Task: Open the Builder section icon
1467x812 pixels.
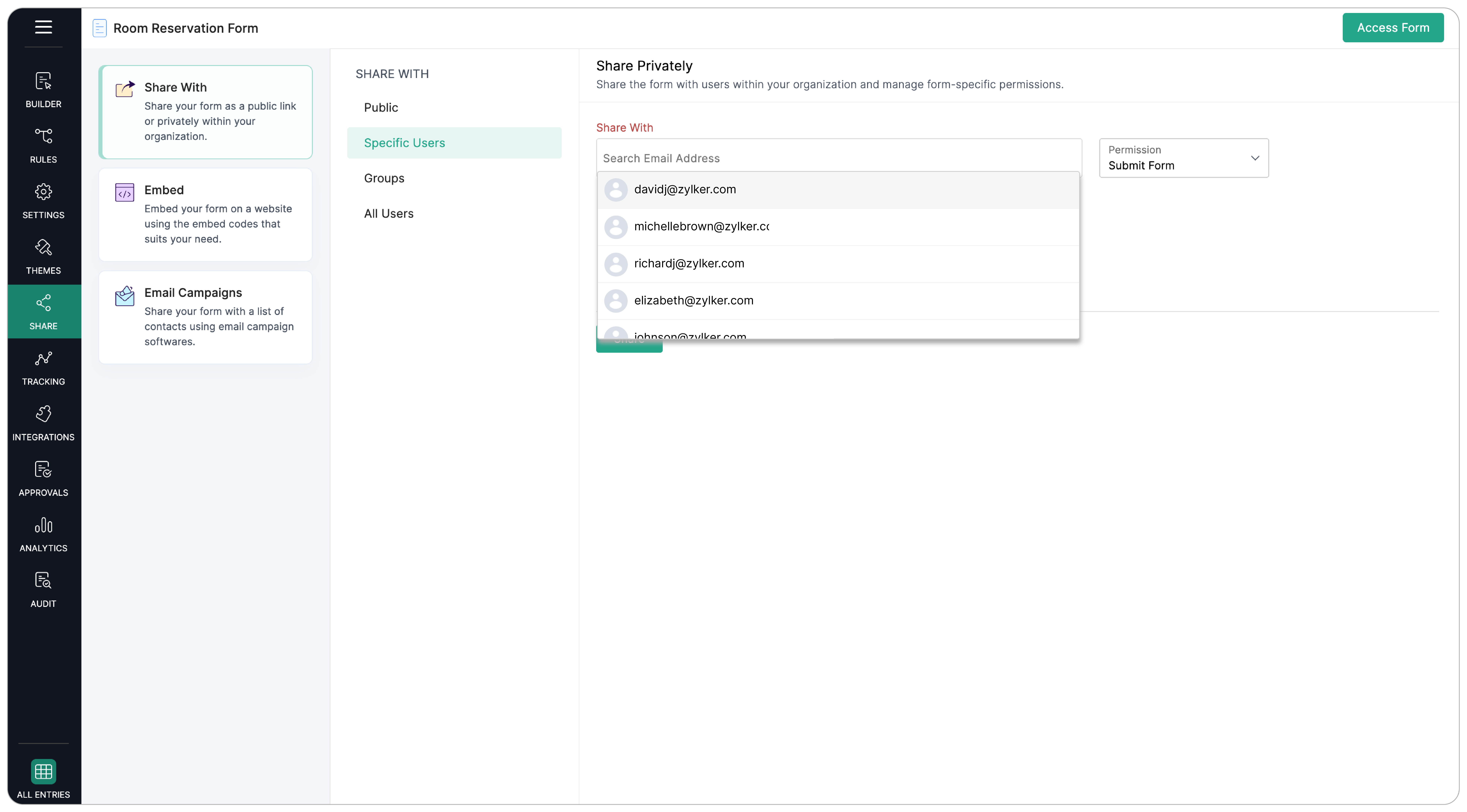Action: (x=43, y=81)
